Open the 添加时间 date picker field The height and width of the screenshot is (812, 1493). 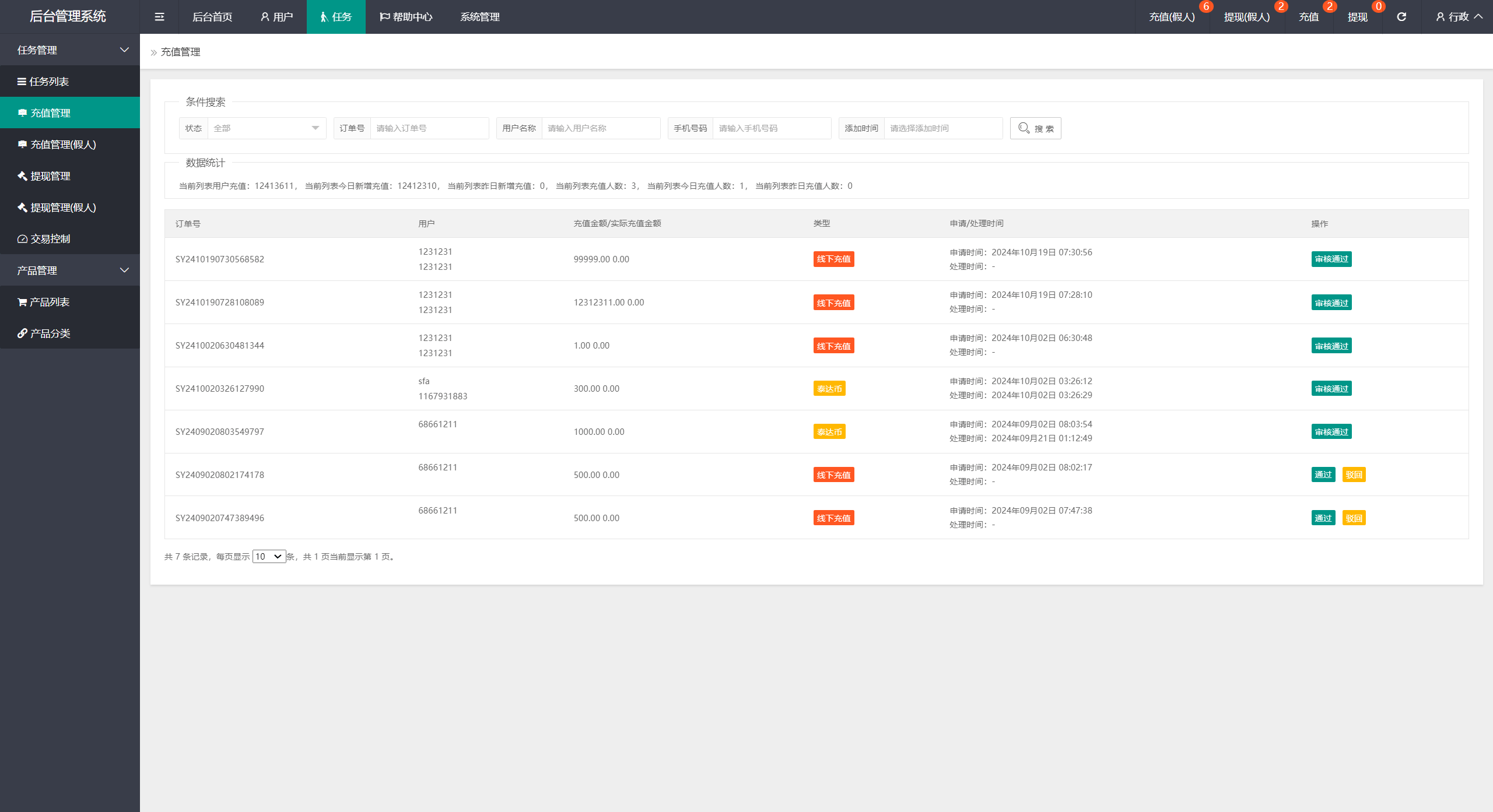pos(943,128)
